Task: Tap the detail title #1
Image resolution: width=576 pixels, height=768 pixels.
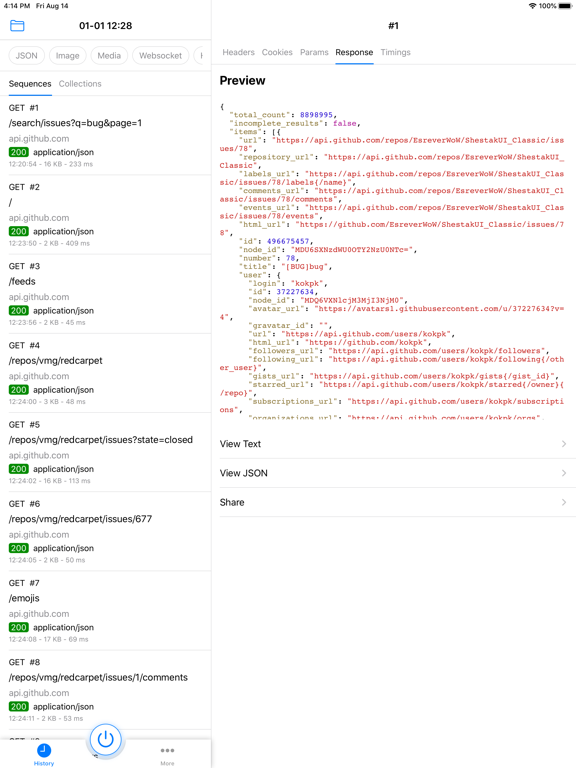Action: [393, 25]
